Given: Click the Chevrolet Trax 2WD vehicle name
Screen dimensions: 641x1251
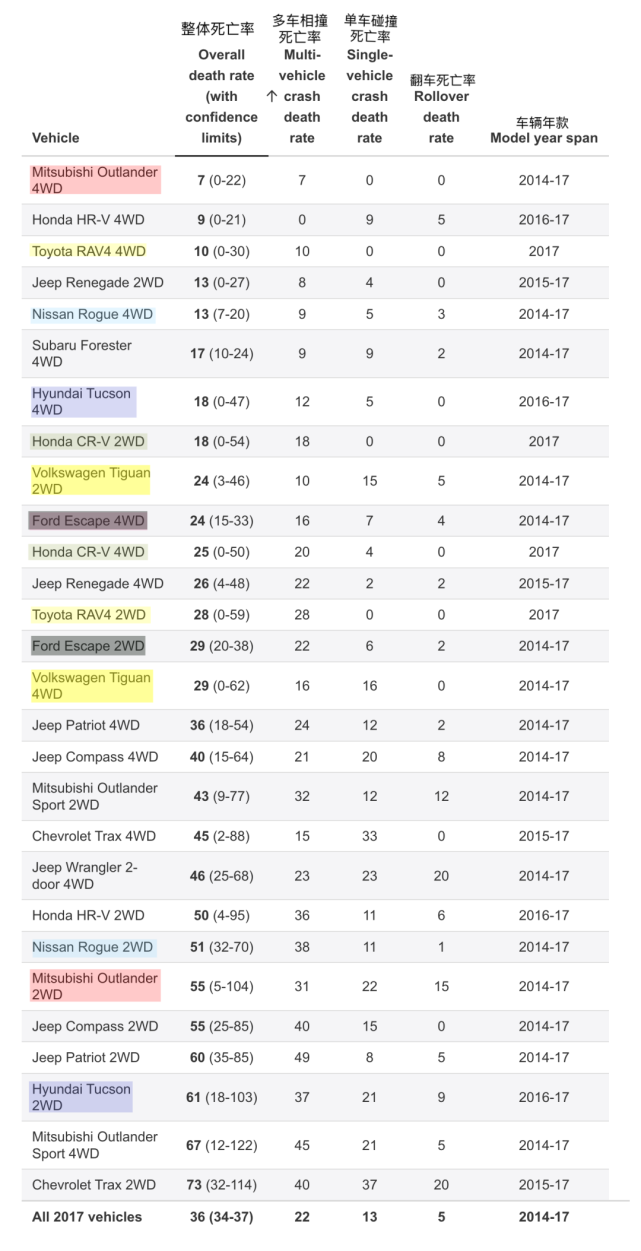Looking at the screenshot, I should (94, 1185).
